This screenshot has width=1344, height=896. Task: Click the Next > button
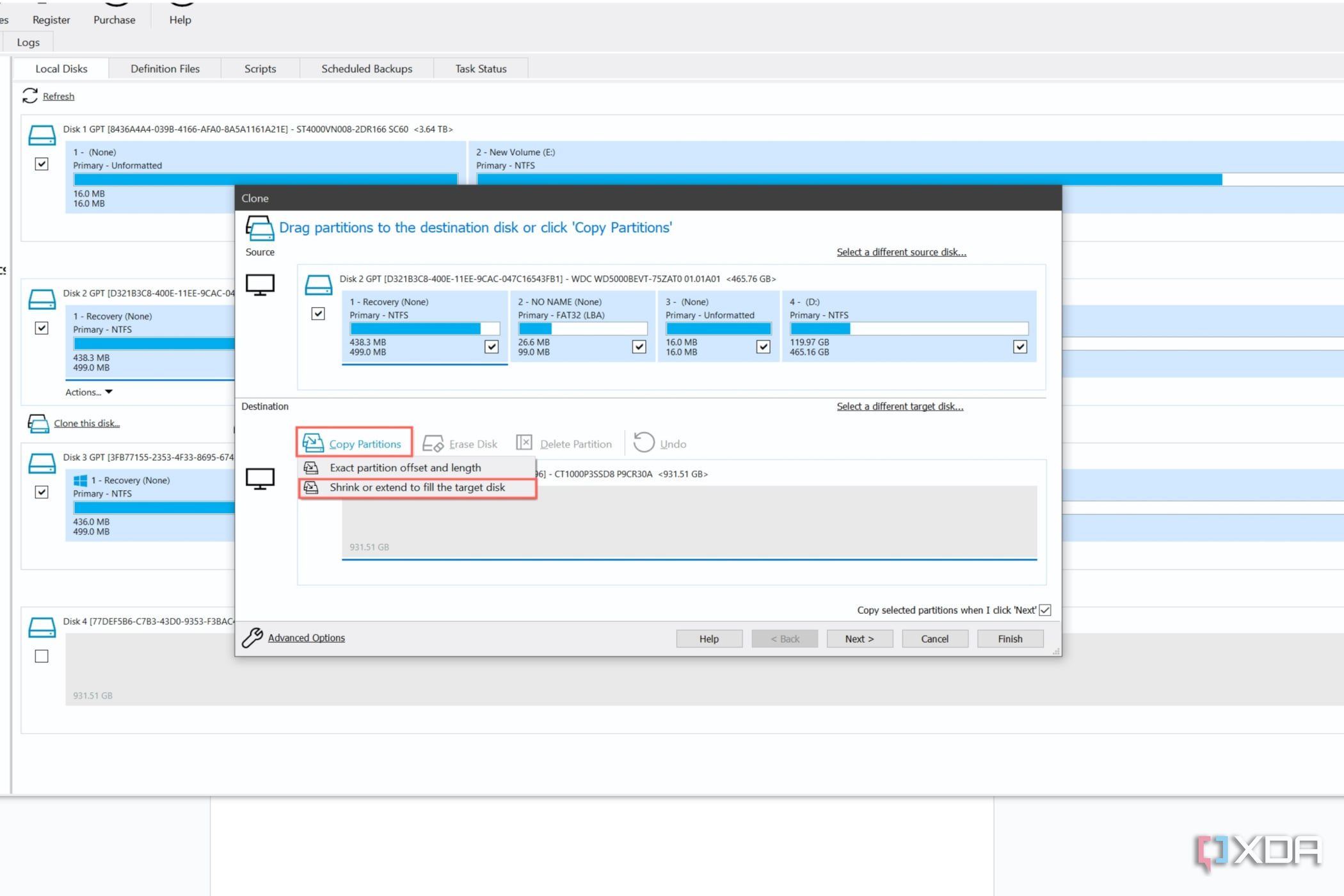pyautogui.click(x=859, y=639)
